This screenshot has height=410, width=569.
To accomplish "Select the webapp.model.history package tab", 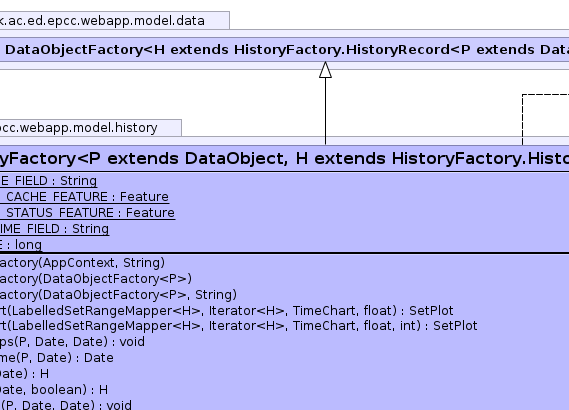I will (x=91, y=128).
